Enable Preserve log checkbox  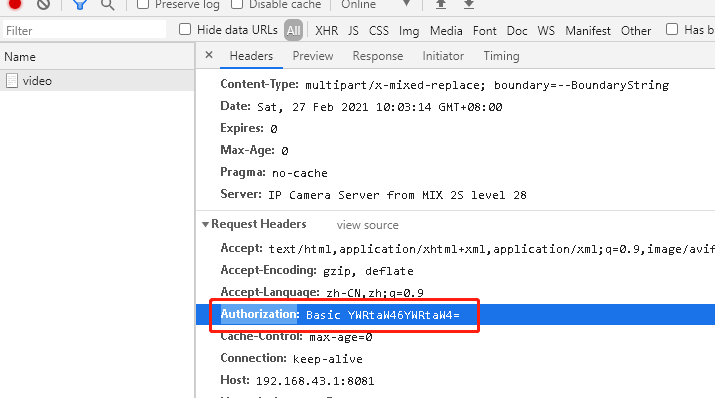pyautogui.click(x=143, y=4)
